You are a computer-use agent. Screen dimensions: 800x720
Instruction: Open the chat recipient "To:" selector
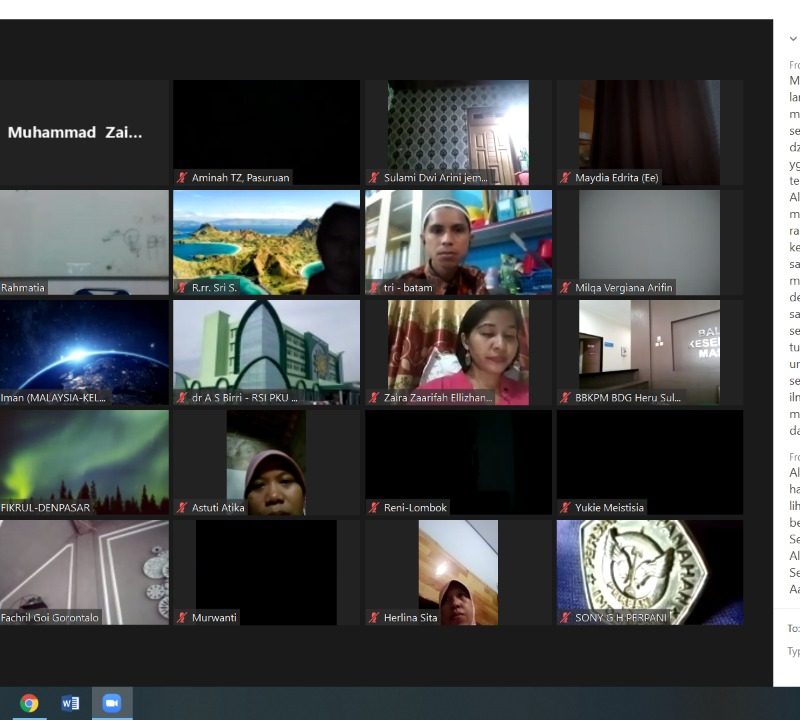[x=793, y=629]
